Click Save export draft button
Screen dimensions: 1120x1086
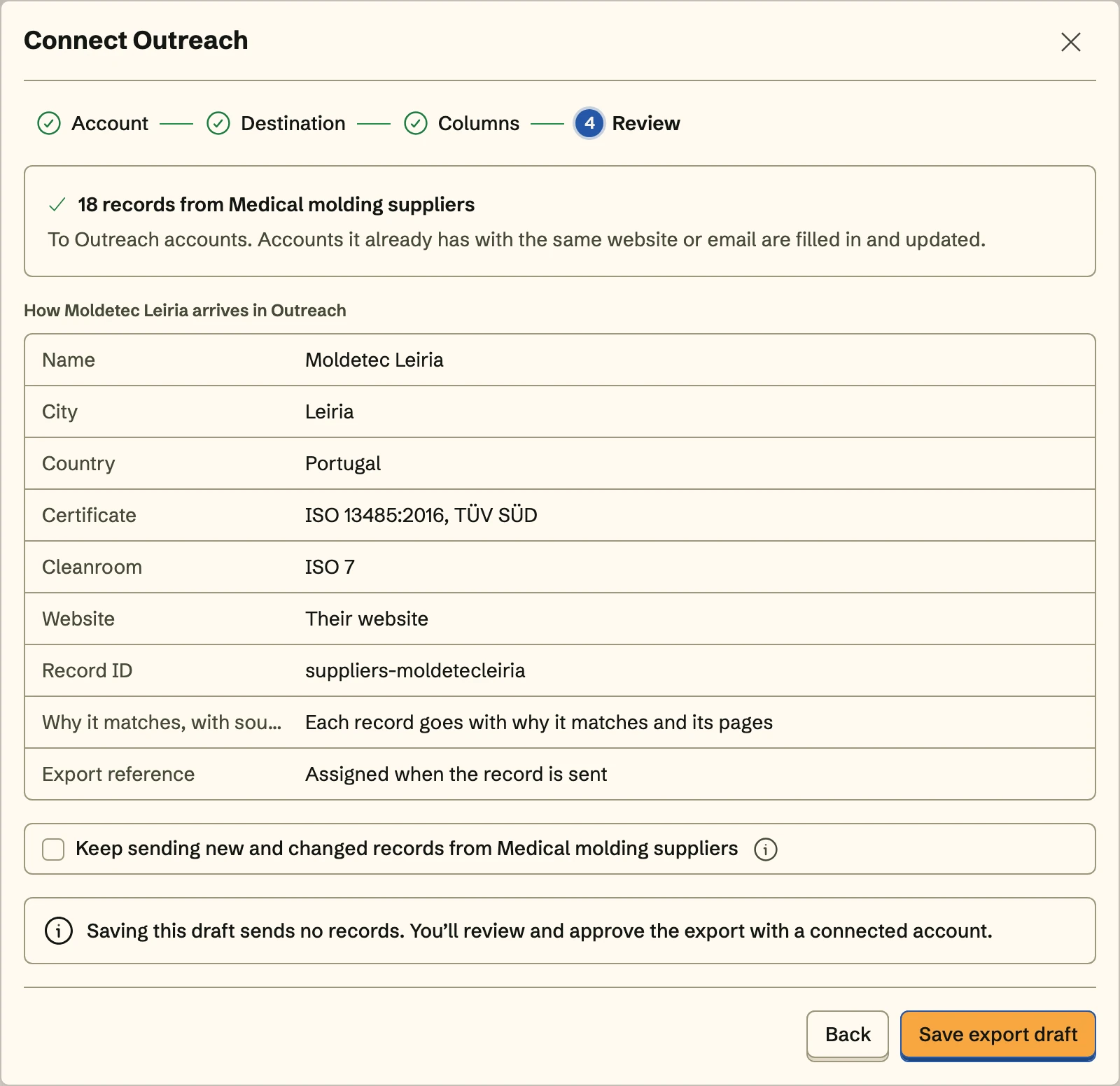point(997,1034)
